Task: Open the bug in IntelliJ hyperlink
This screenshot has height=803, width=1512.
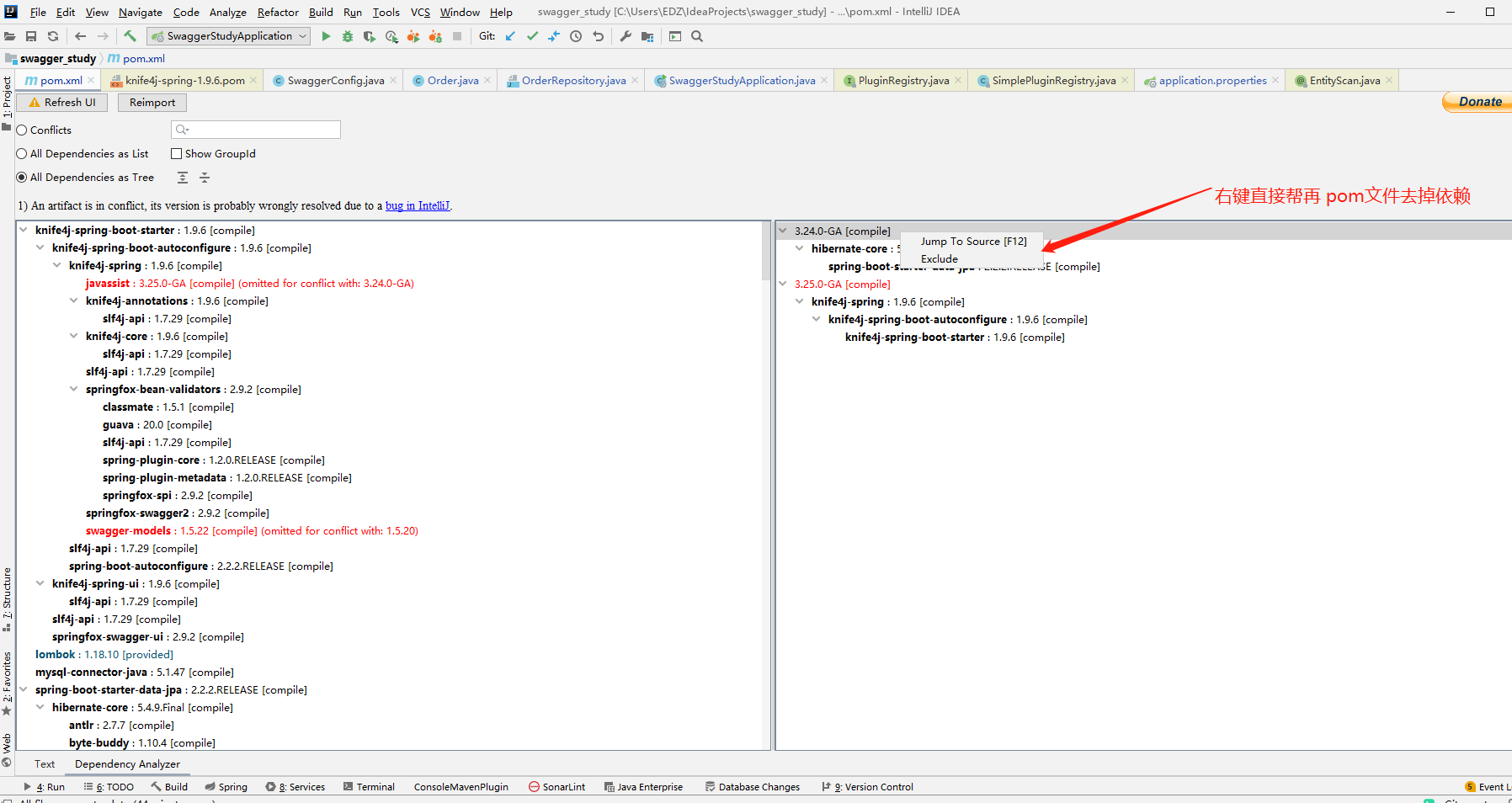Action: [x=418, y=205]
